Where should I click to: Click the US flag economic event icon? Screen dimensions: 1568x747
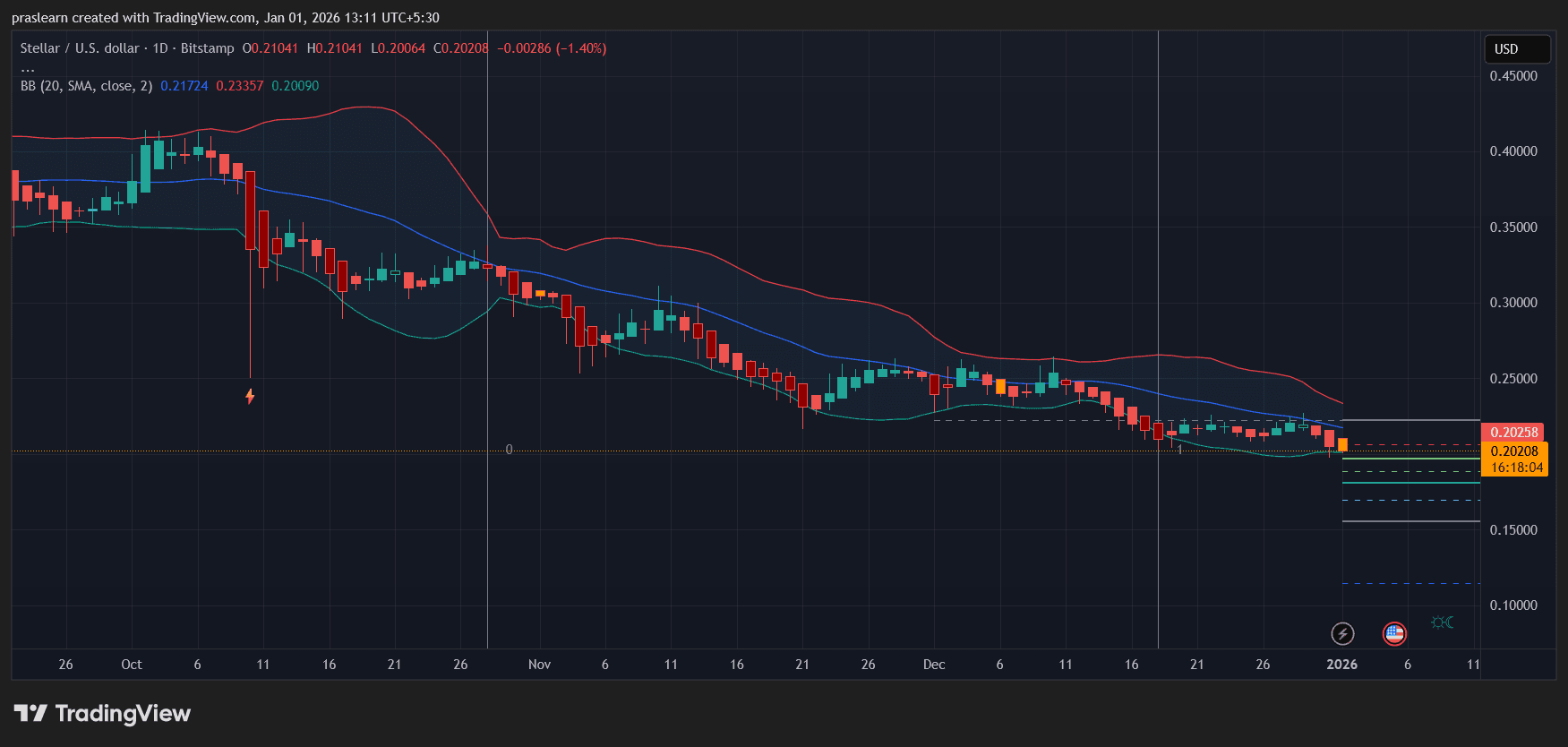[1394, 634]
